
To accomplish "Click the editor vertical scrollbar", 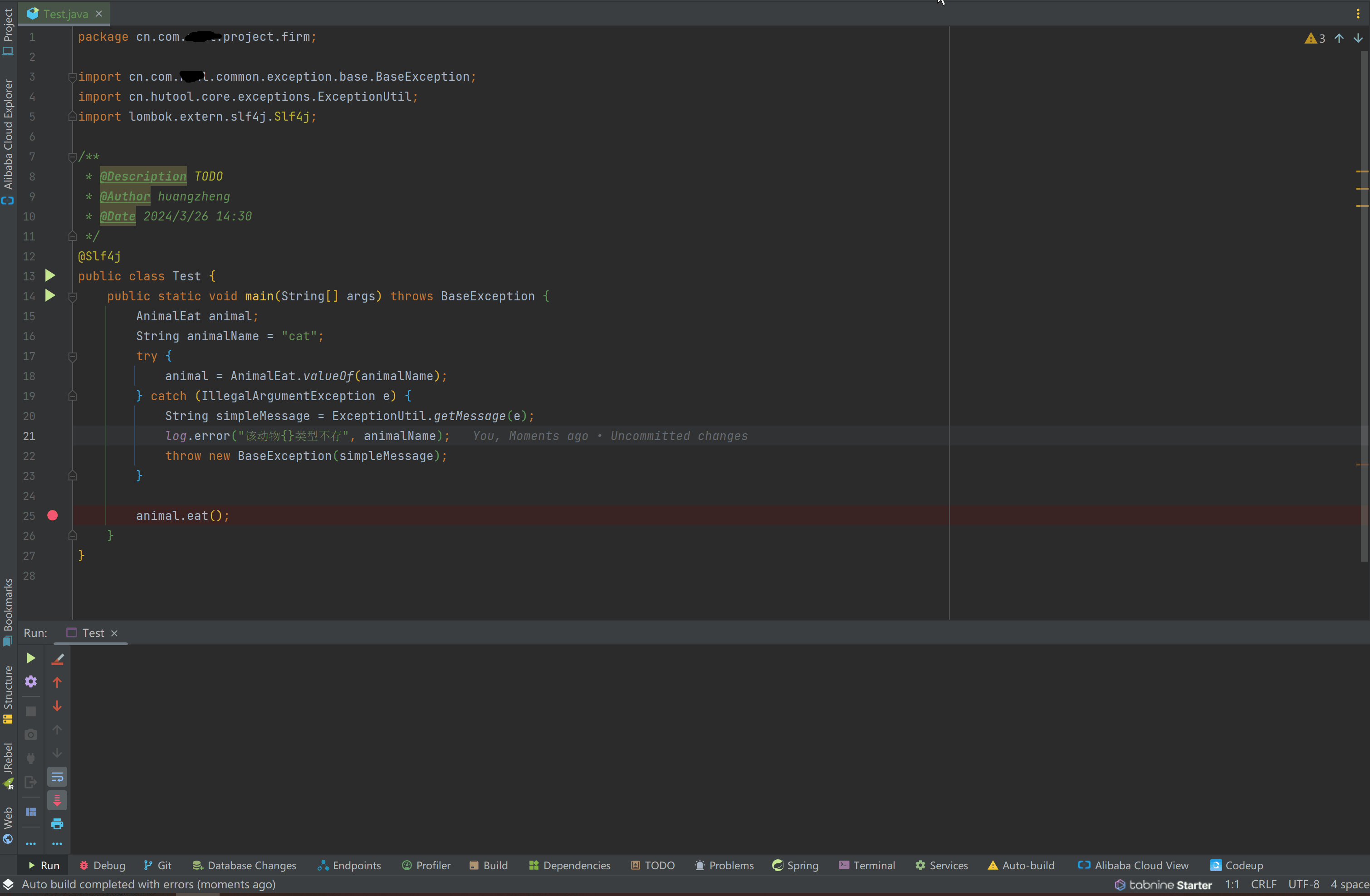I will 1364,305.
